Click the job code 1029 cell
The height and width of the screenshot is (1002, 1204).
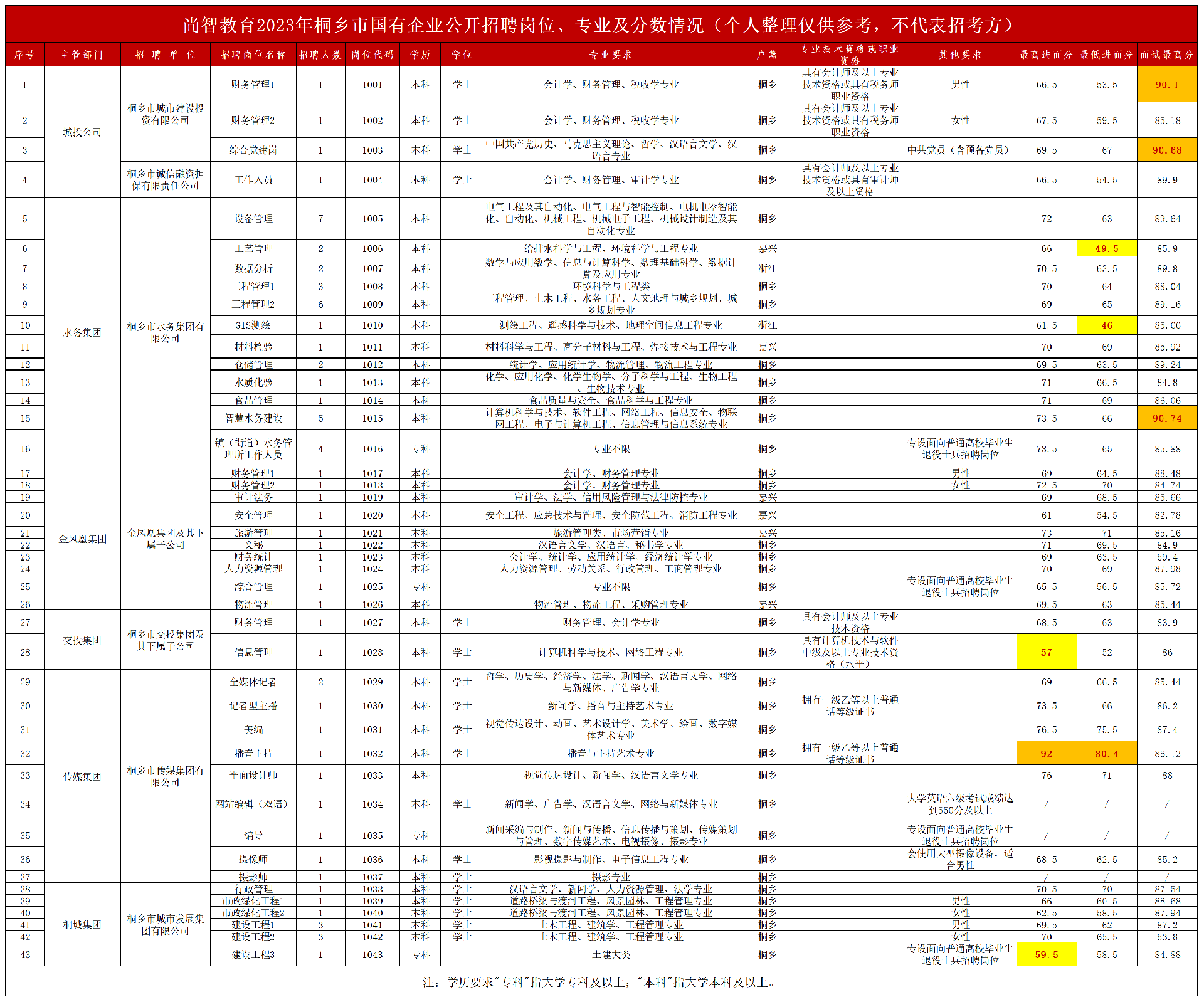[372, 682]
